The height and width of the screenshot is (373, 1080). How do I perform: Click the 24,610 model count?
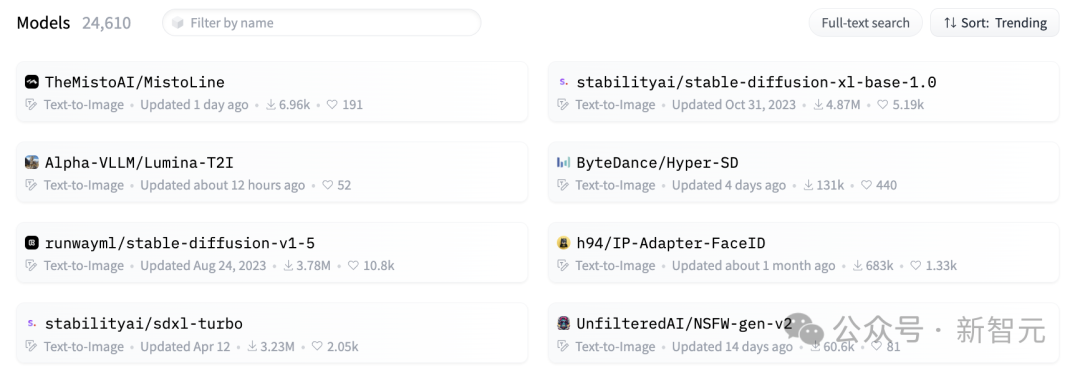point(107,23)
